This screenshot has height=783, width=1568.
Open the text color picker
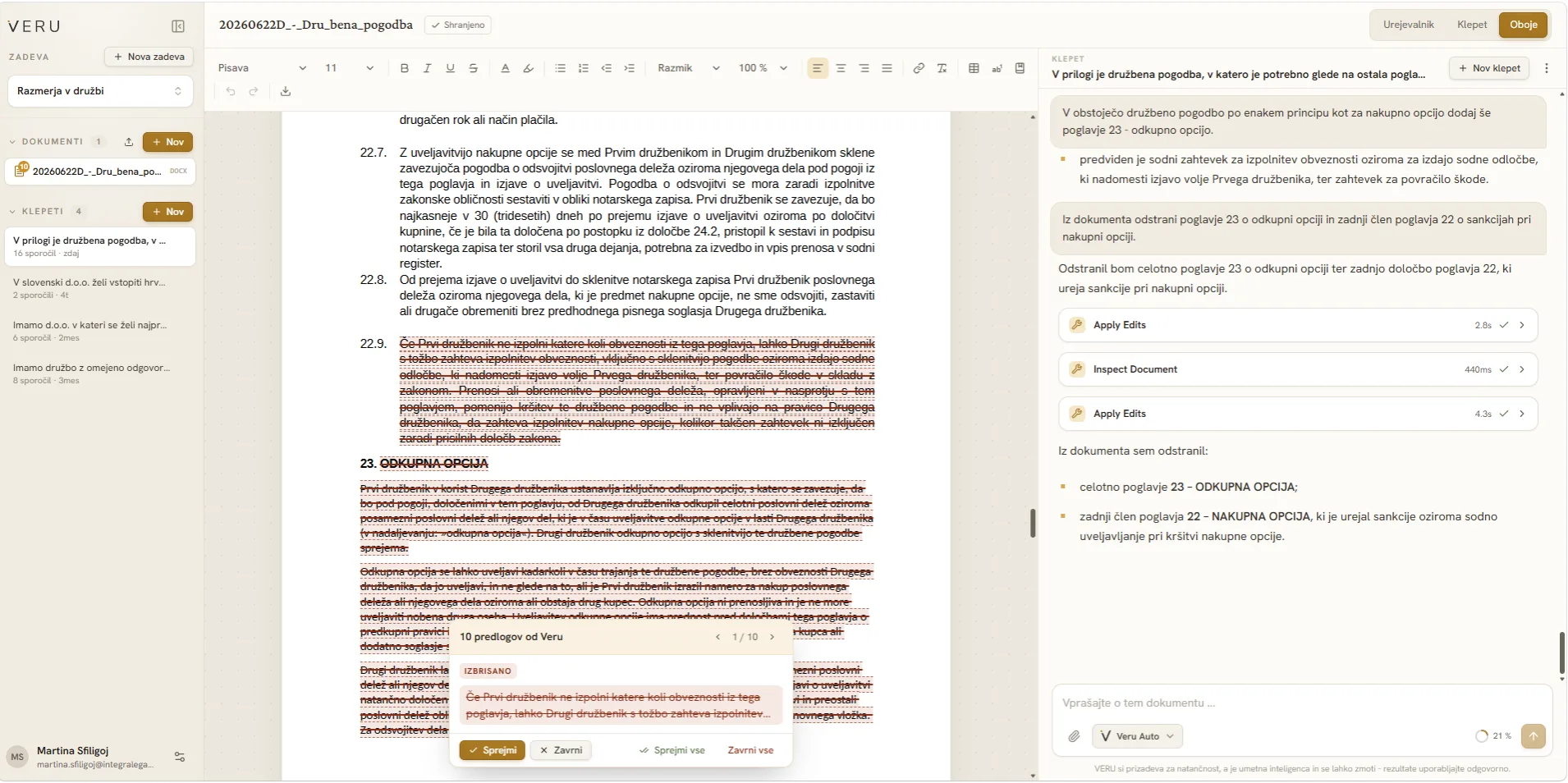[505, 68]
